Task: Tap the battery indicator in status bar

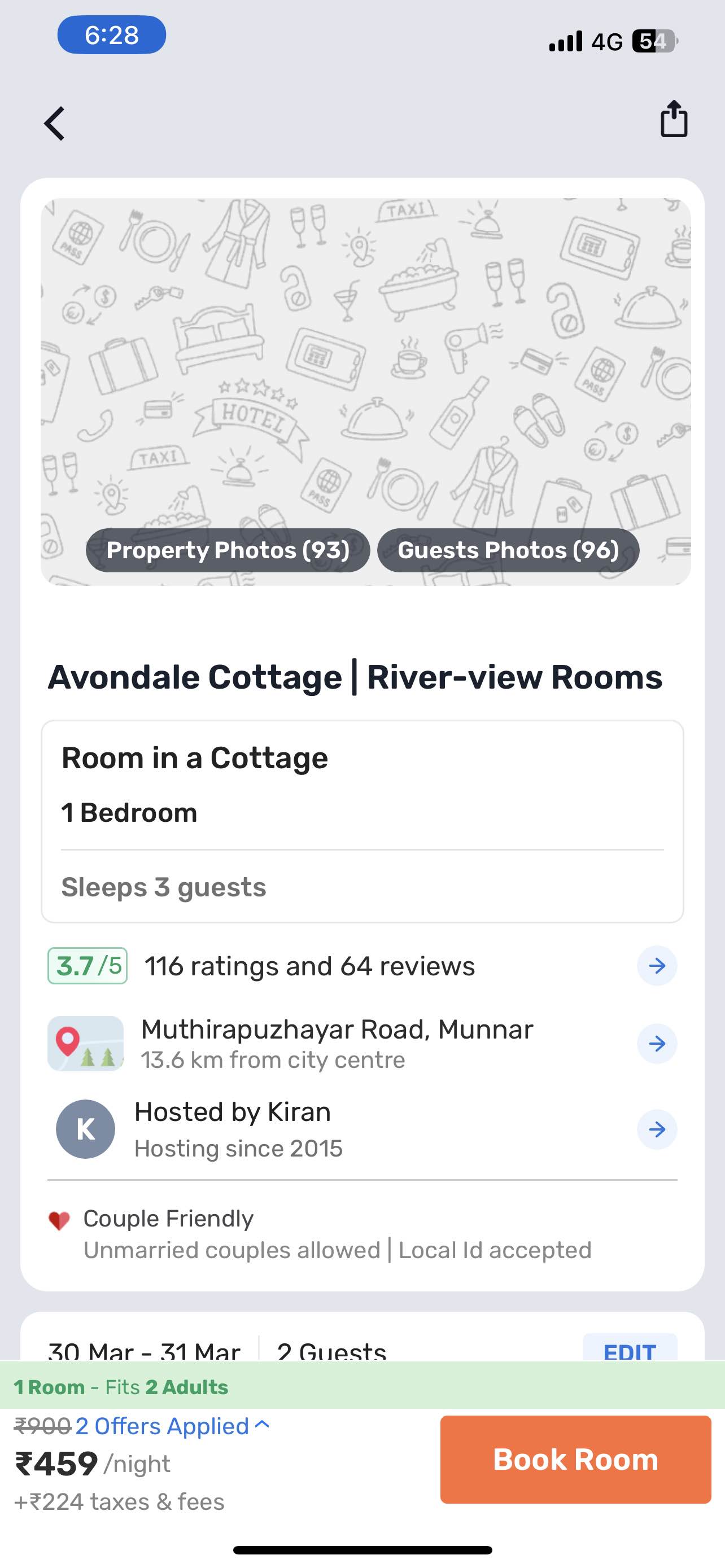Action: click(x=654, y=41)
